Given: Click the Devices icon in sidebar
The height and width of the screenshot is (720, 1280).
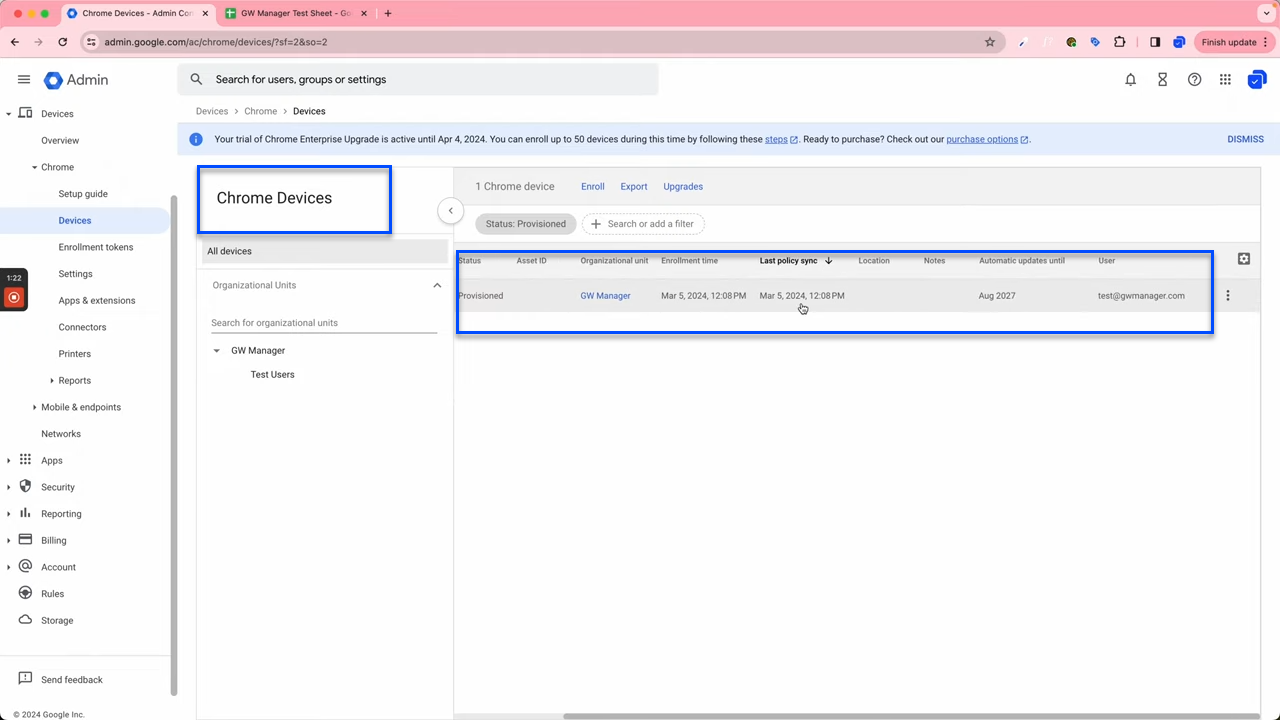Looking at the screenshot, I should (x=25, y=114).
